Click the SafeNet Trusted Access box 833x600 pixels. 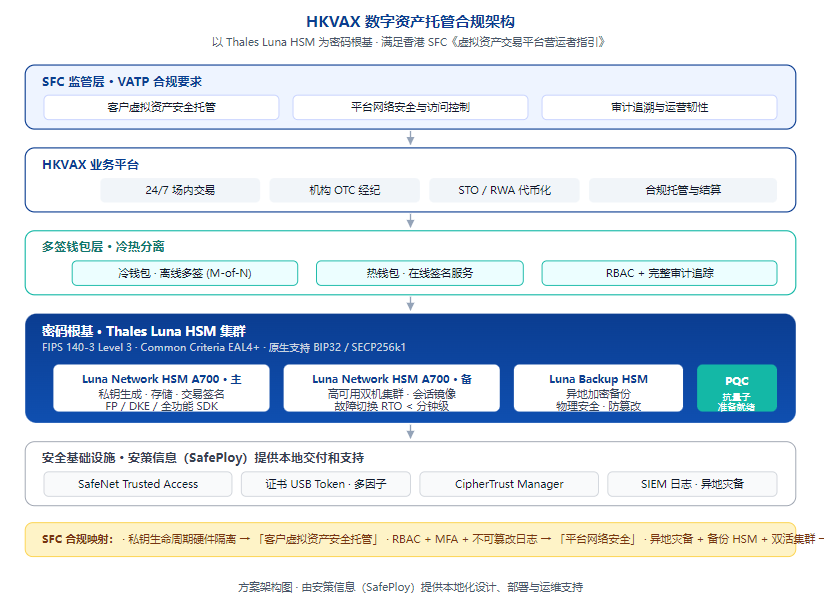click(138, 484)
